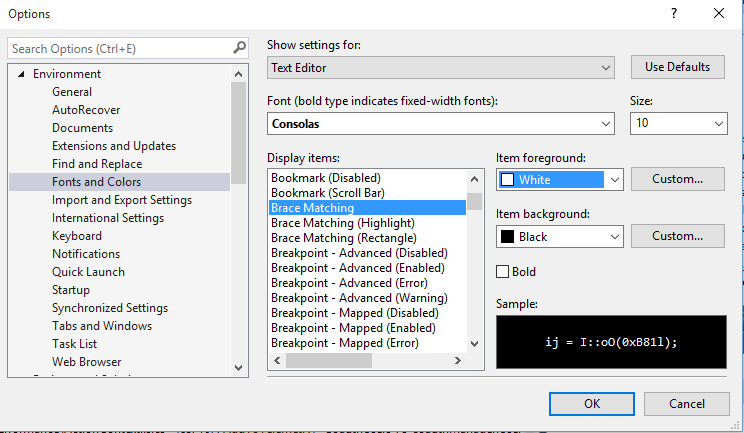Click the Cancel button
The image size is (744, 433).
point(687,404)
